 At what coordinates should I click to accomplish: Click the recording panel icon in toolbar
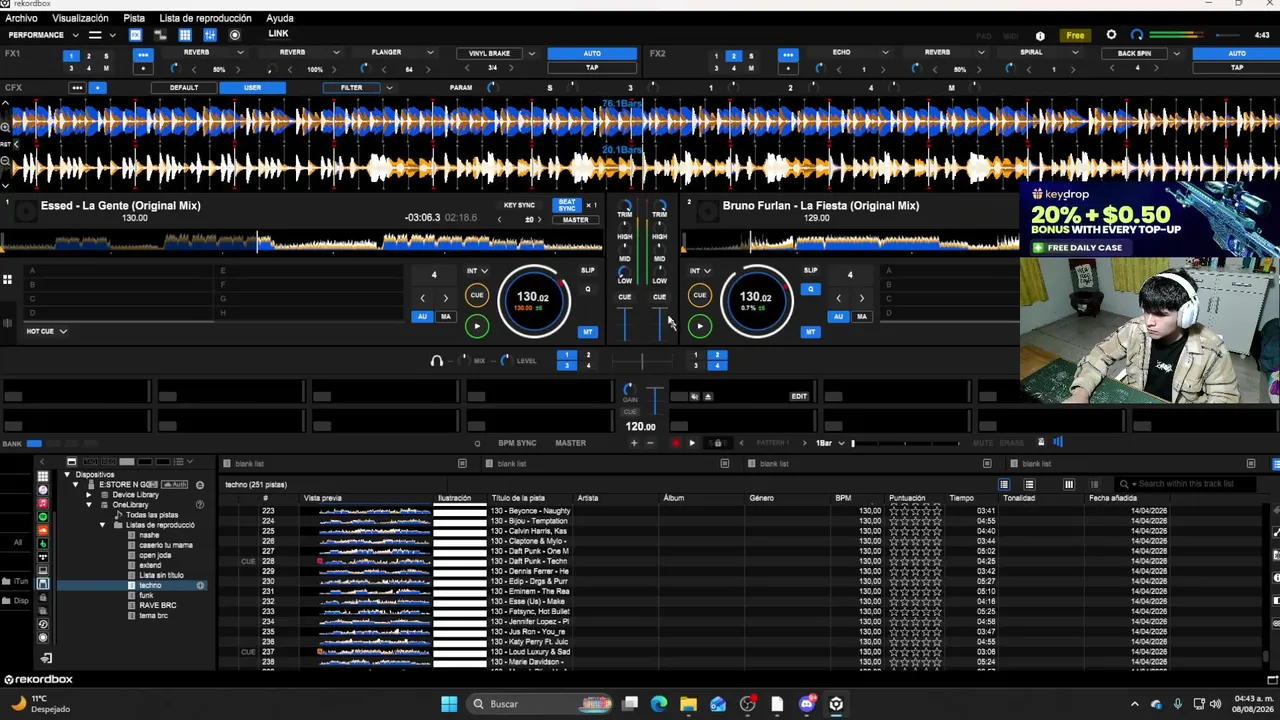tap(235, 35)
